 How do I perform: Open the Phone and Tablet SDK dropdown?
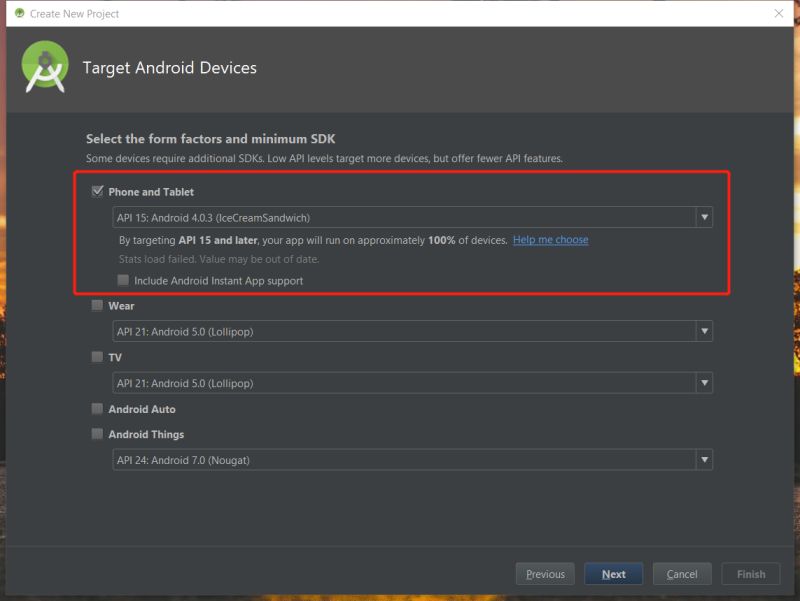coord(703,217)
